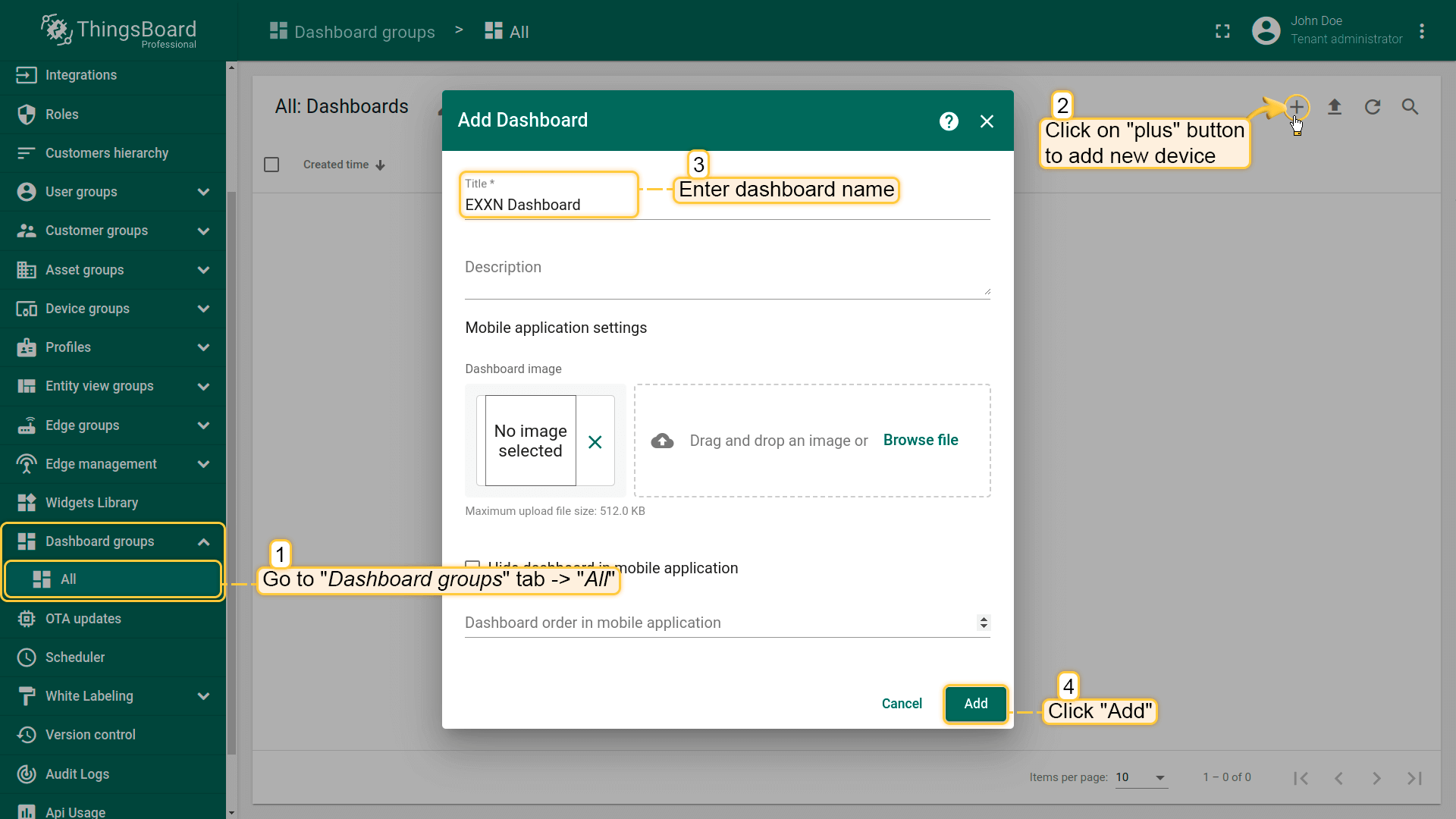Click the Add button

[975, 704]
